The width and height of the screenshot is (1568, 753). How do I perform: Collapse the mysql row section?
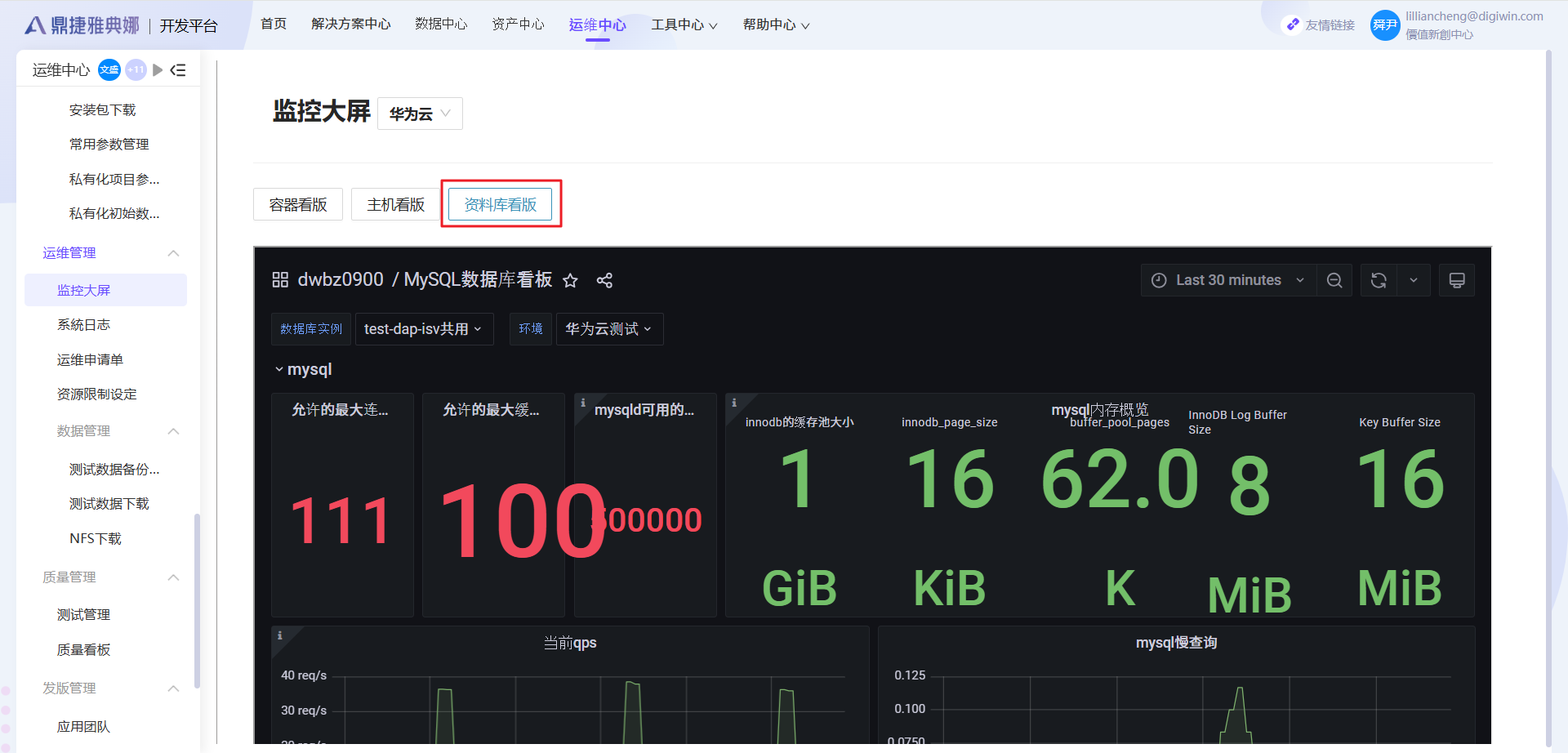pyautogui.click(x=279, y=370)
